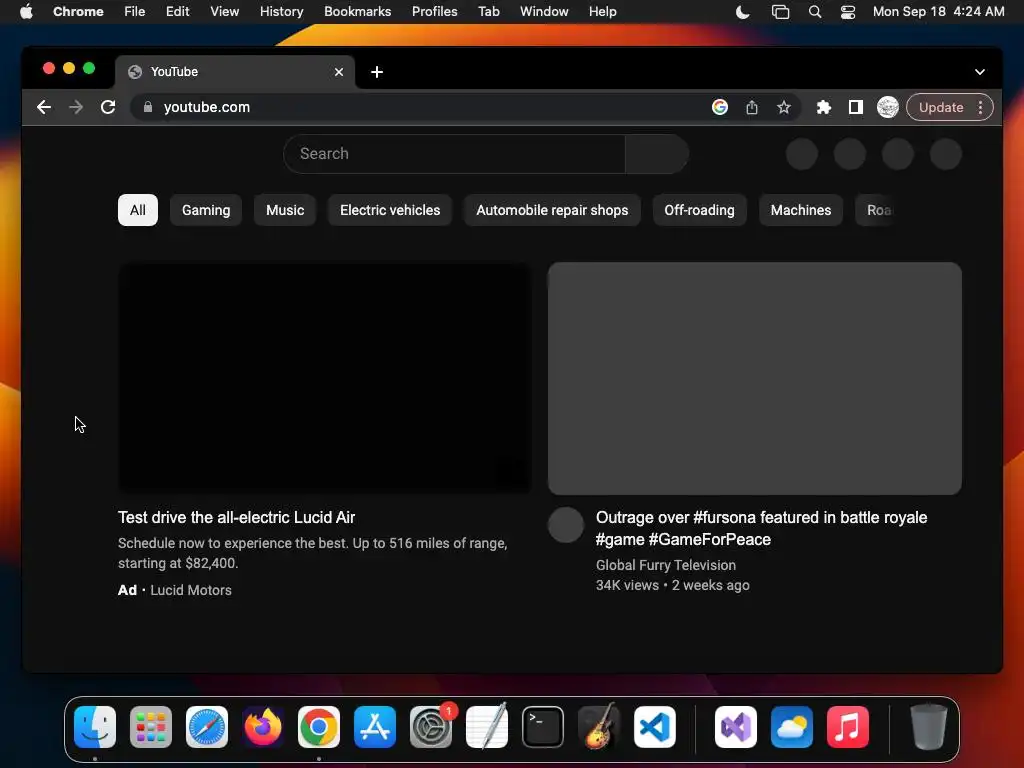Viewport: 1024px width, 768px height.
Task: Toggle Chrome side panel icon
Action: 856,107
